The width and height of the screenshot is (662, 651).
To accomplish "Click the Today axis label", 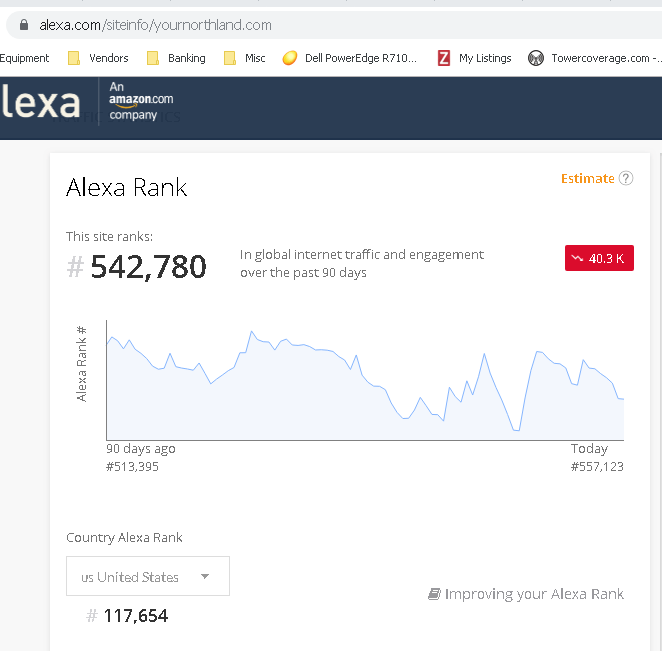I will tap(589, 449).
